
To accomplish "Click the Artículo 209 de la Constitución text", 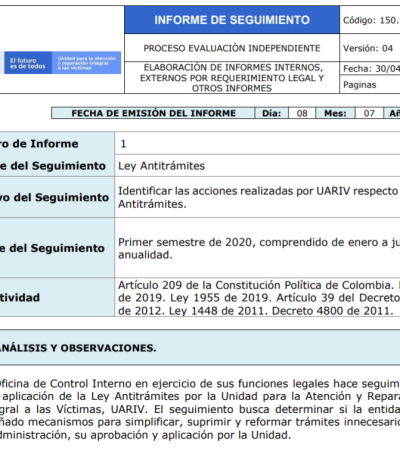I will (x=259, y=298).
